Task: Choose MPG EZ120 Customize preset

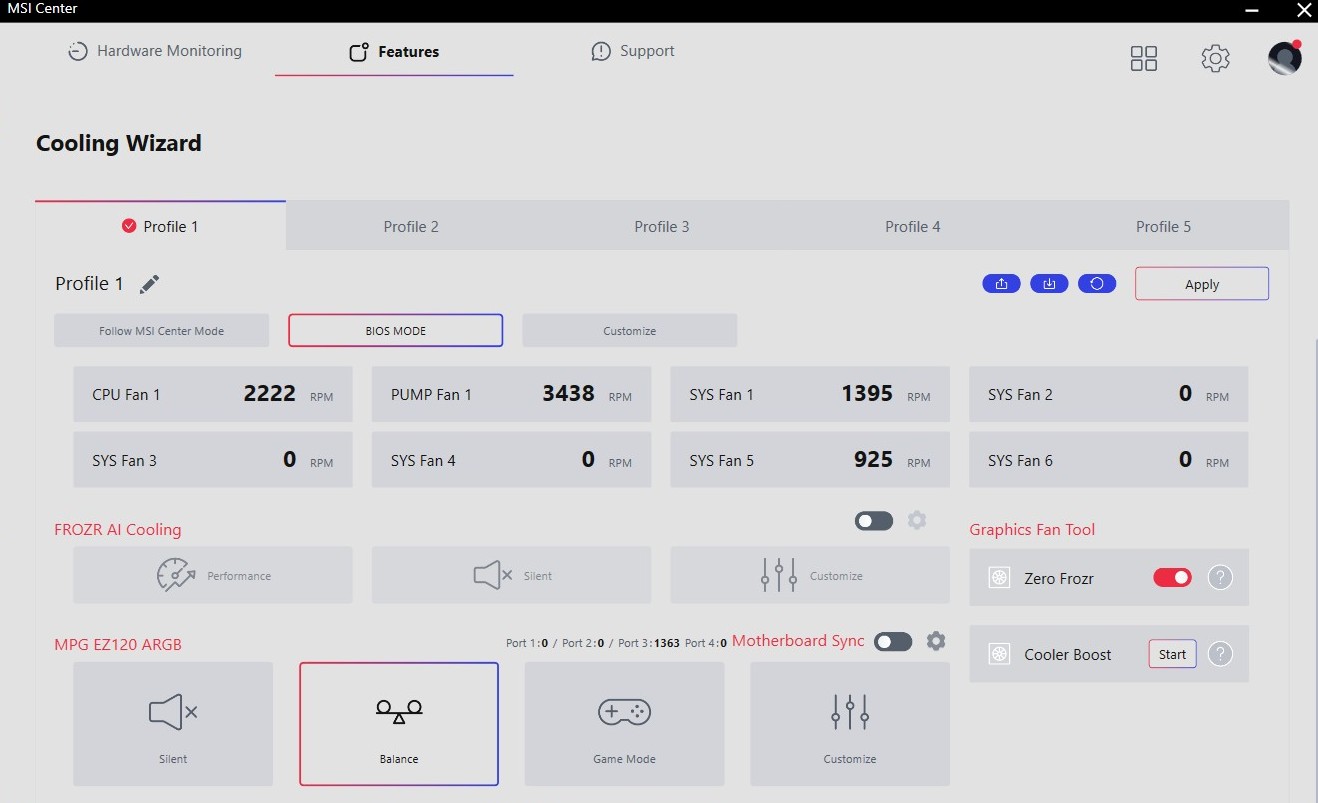Action: pyautogui.click(x=850, y=724)
